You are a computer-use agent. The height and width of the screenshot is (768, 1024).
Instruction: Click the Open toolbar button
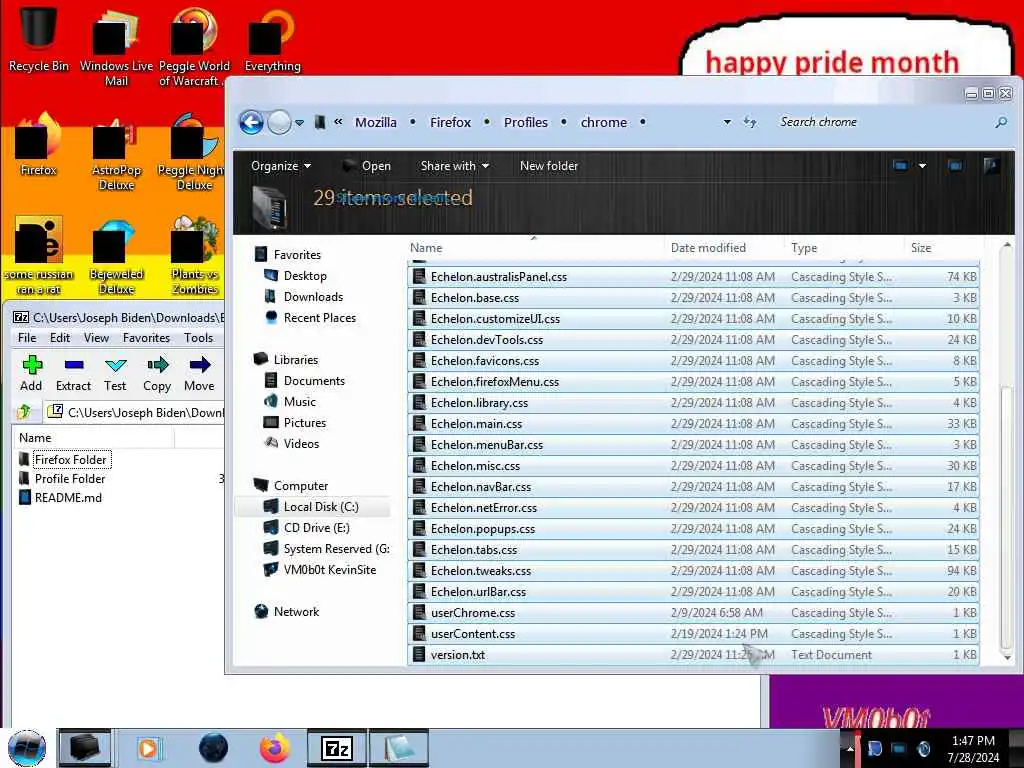click(x=367, y=166)
